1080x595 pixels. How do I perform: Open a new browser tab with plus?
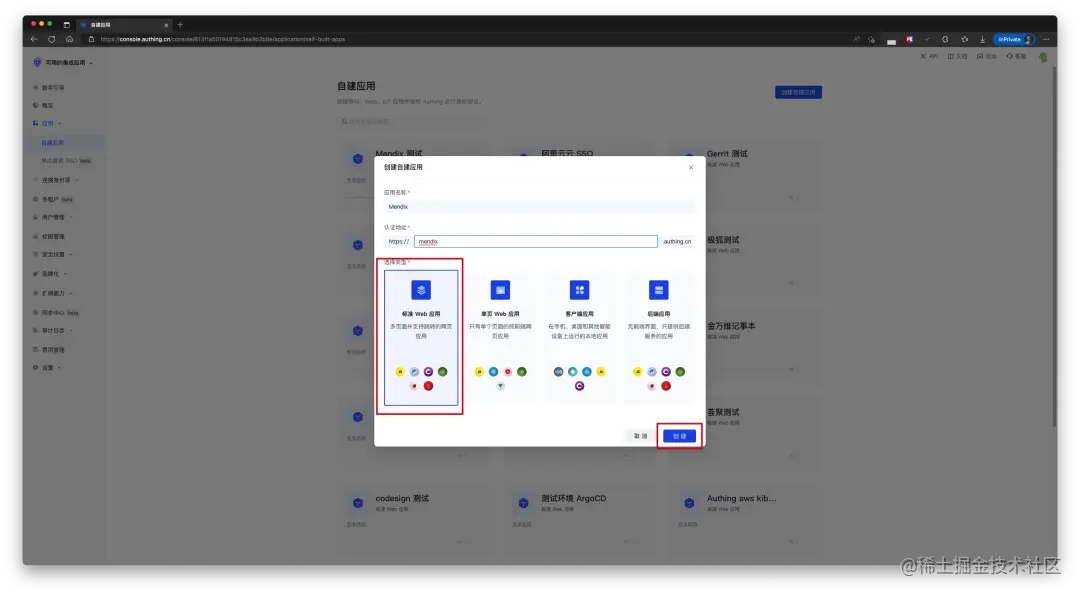(x=180, y=25)
